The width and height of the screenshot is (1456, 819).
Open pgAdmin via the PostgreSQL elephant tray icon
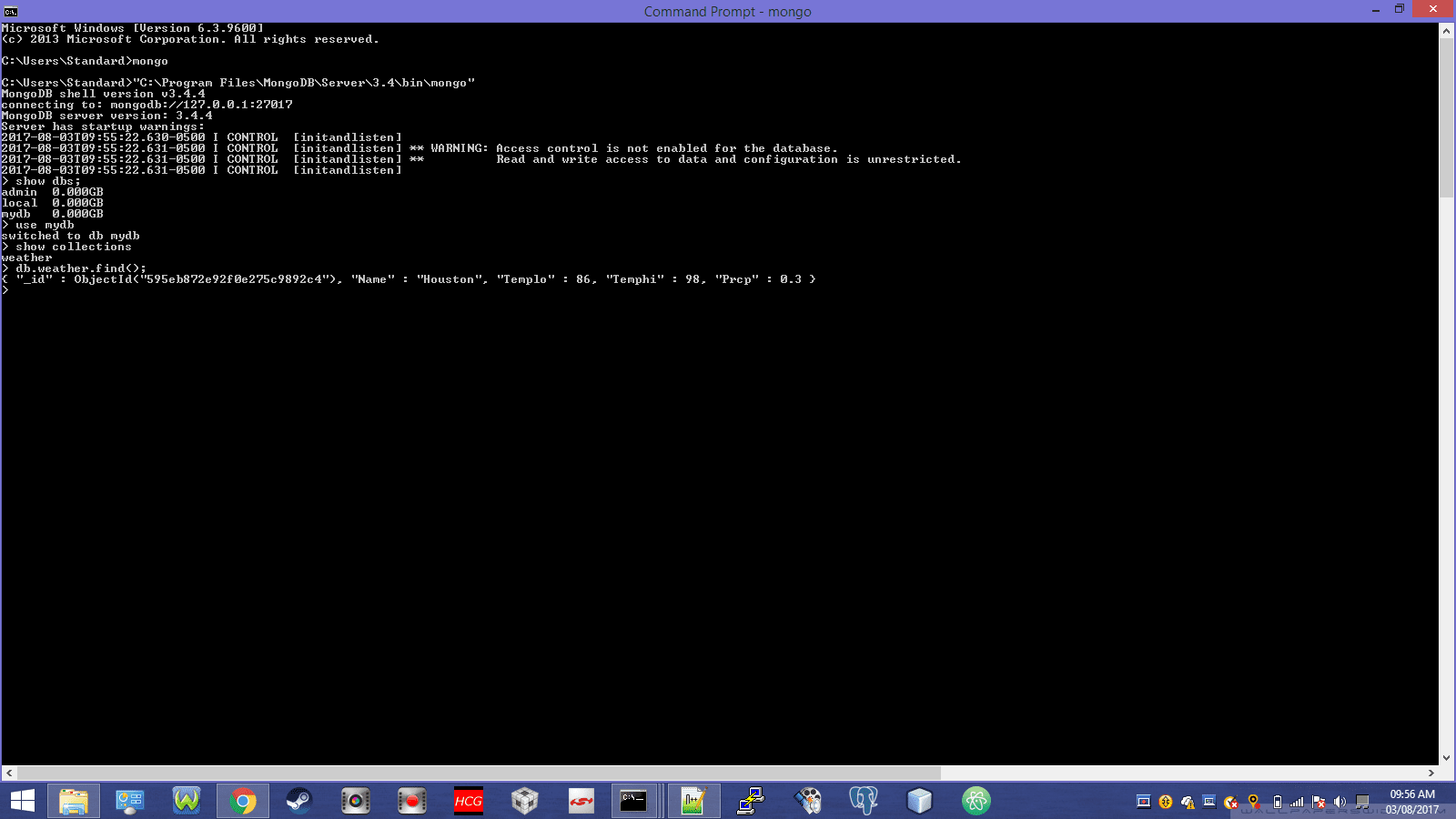(863, 801)
